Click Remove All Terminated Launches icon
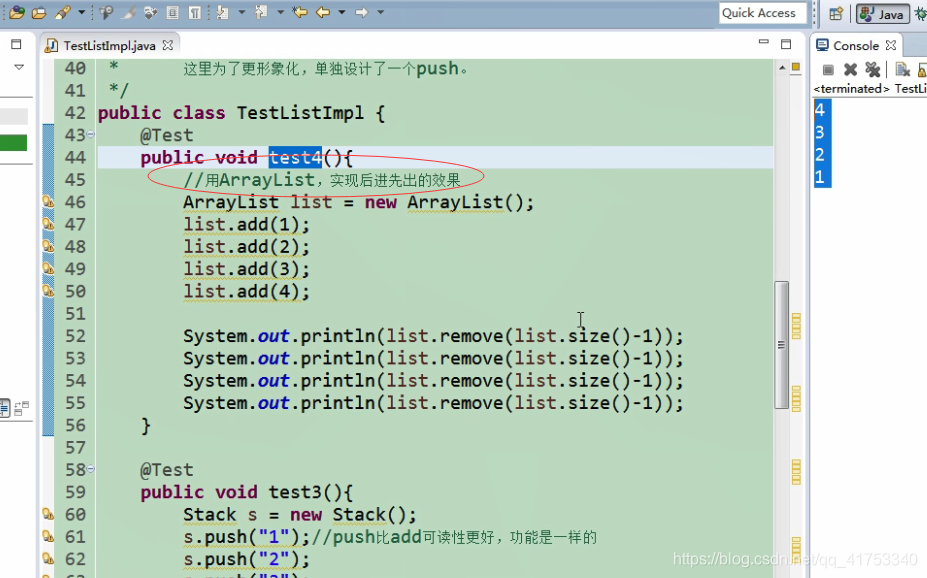927x578 pixels. pyautogui.click(x=873, y=70)
